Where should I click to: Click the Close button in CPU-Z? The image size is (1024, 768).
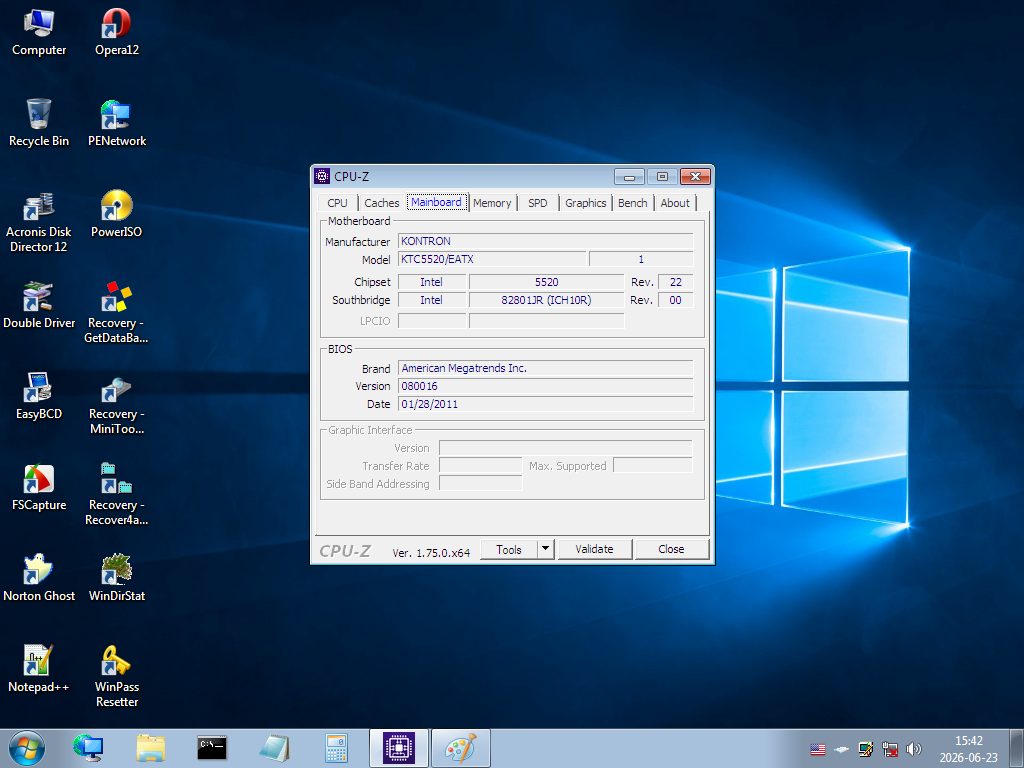click(x=671, y=549)
